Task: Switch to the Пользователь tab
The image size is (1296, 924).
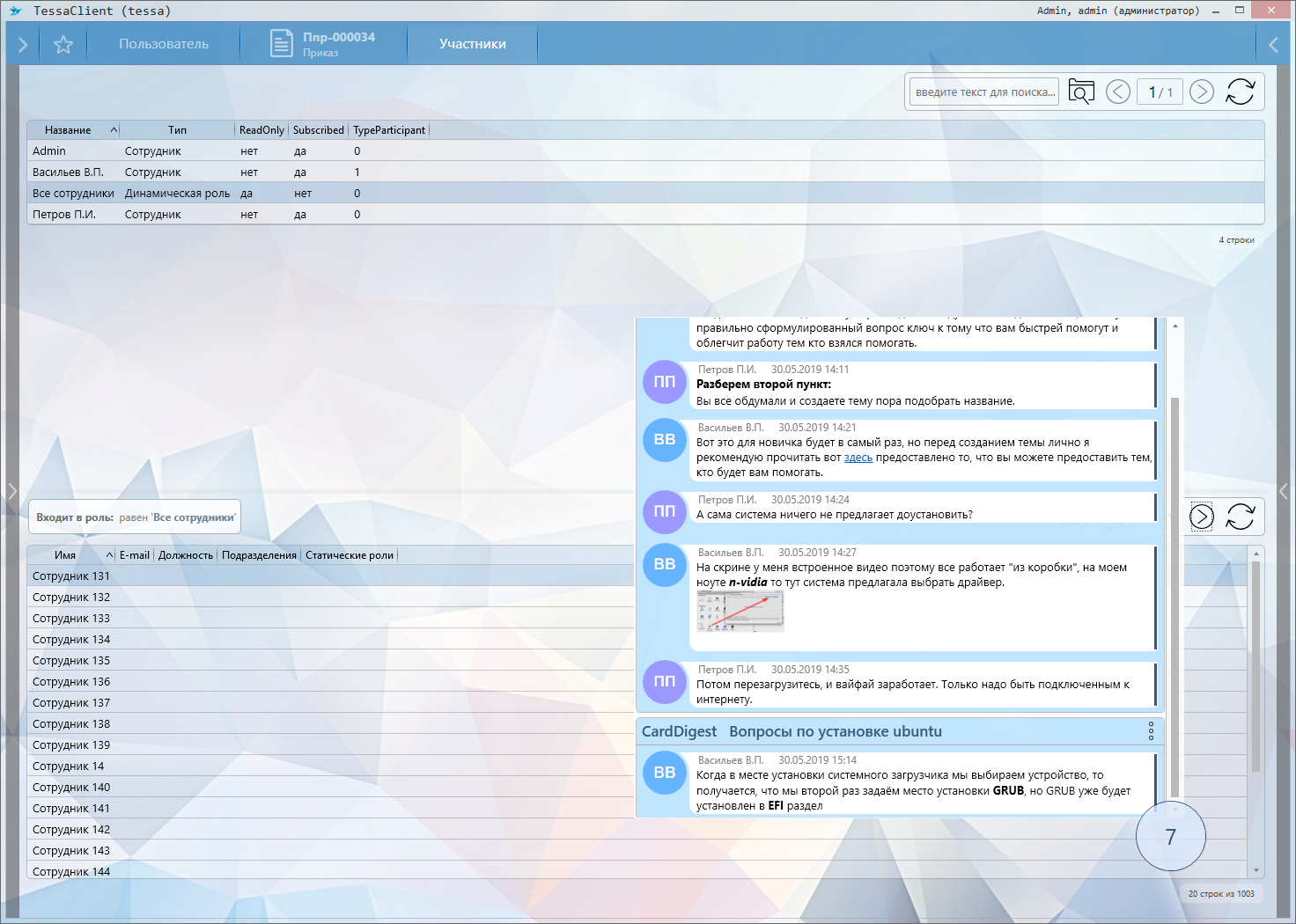Action: click(x=164, y=44)
